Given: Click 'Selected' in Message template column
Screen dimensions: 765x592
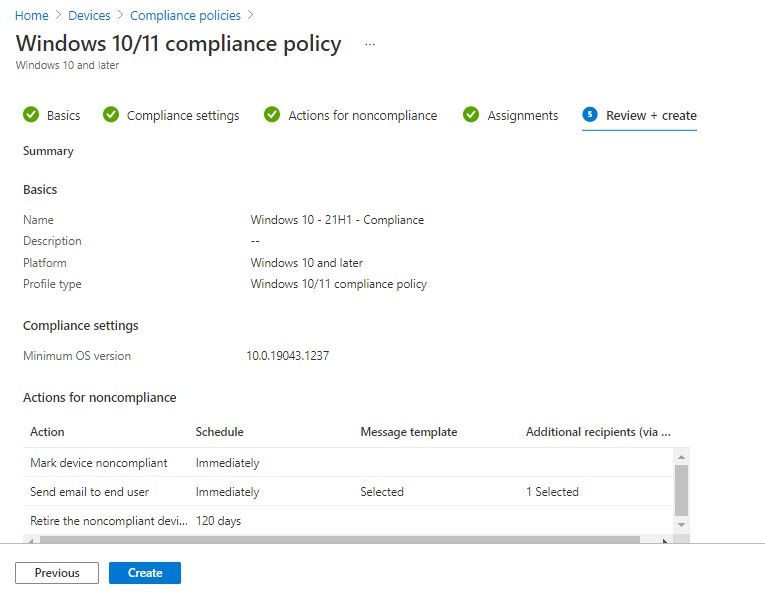Looking at the screenshot, I should [x=382, y=491].
